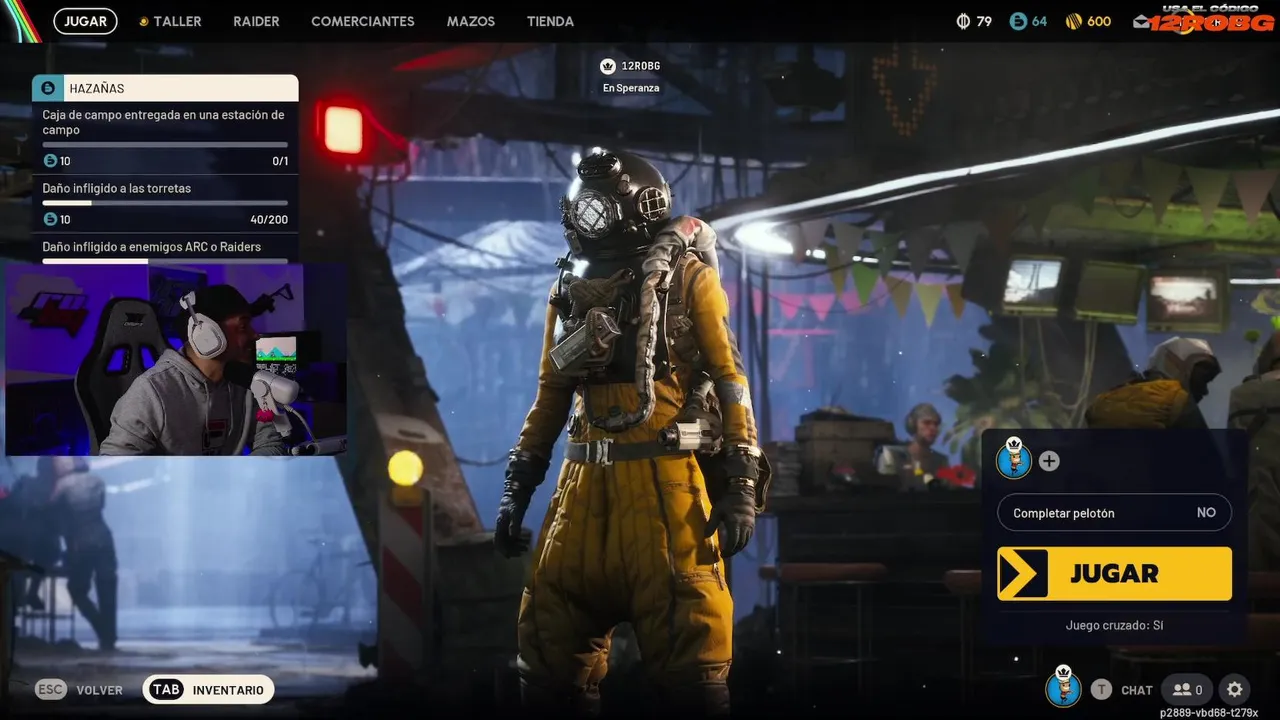The image size is (1280, 720).
Task: Open INVENTARIO with TAB button
Action: [x=208, y=690]
